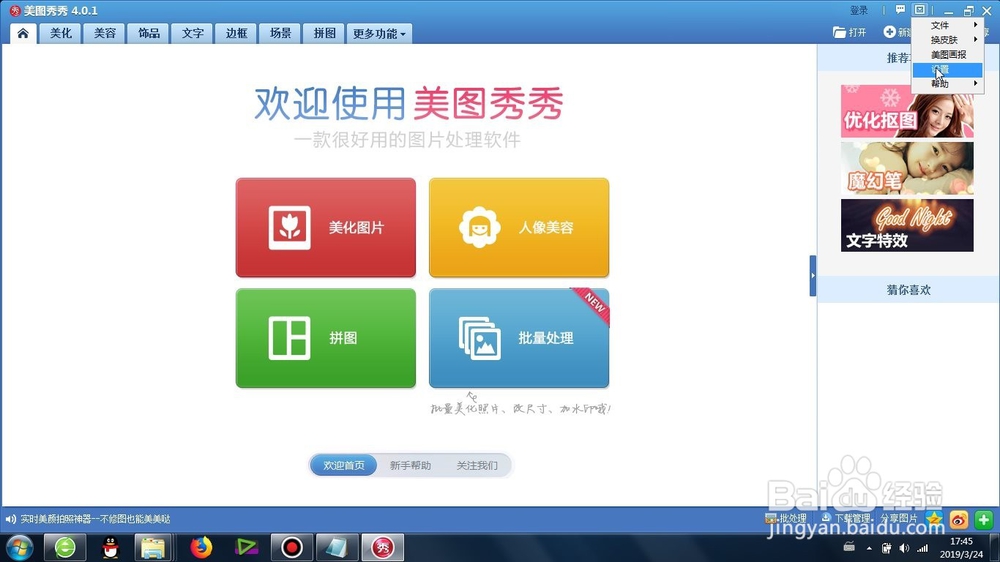
Task: Toggle the main menu icon in title bar
Action: click(920, 10)
